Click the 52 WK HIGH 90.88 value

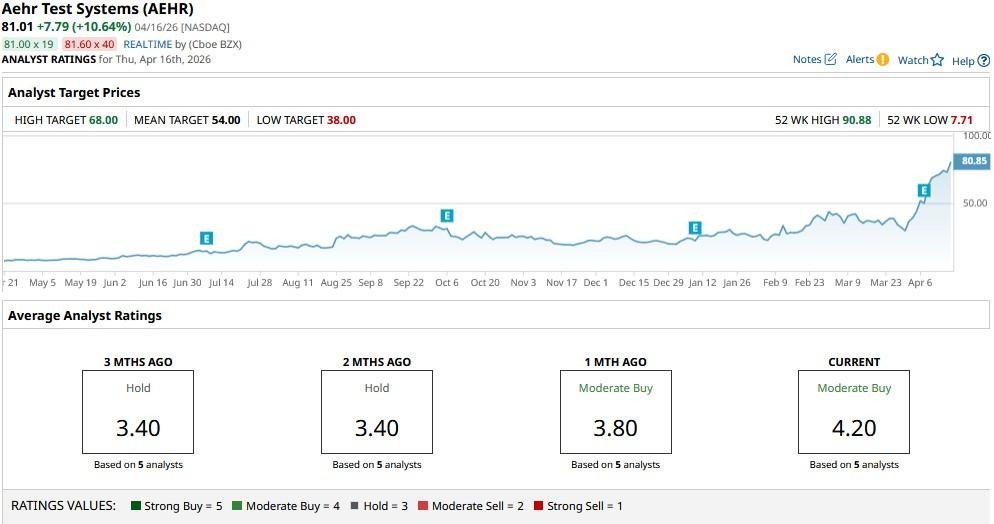(x=856, y=120)
